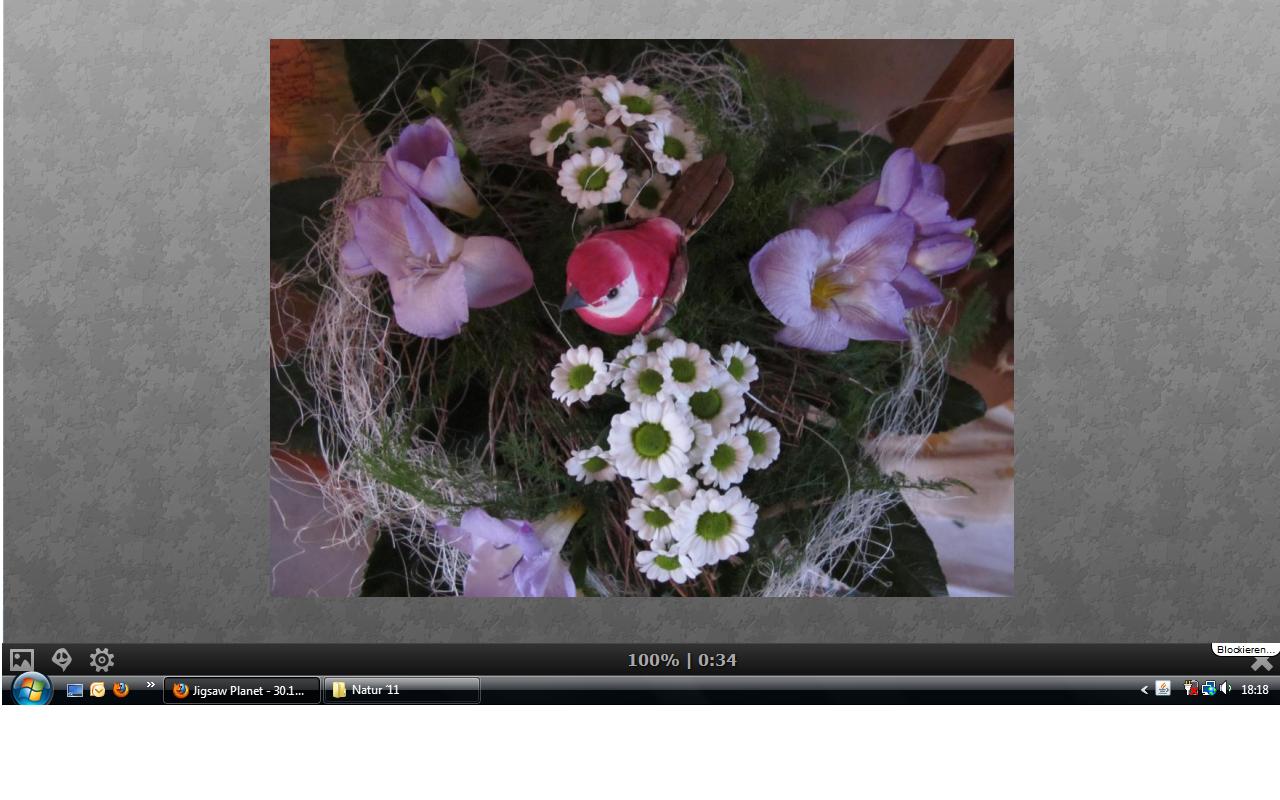Launch the mail client from quick launch
Viewport: 1280px width, 800px height.
coord(98,690)
